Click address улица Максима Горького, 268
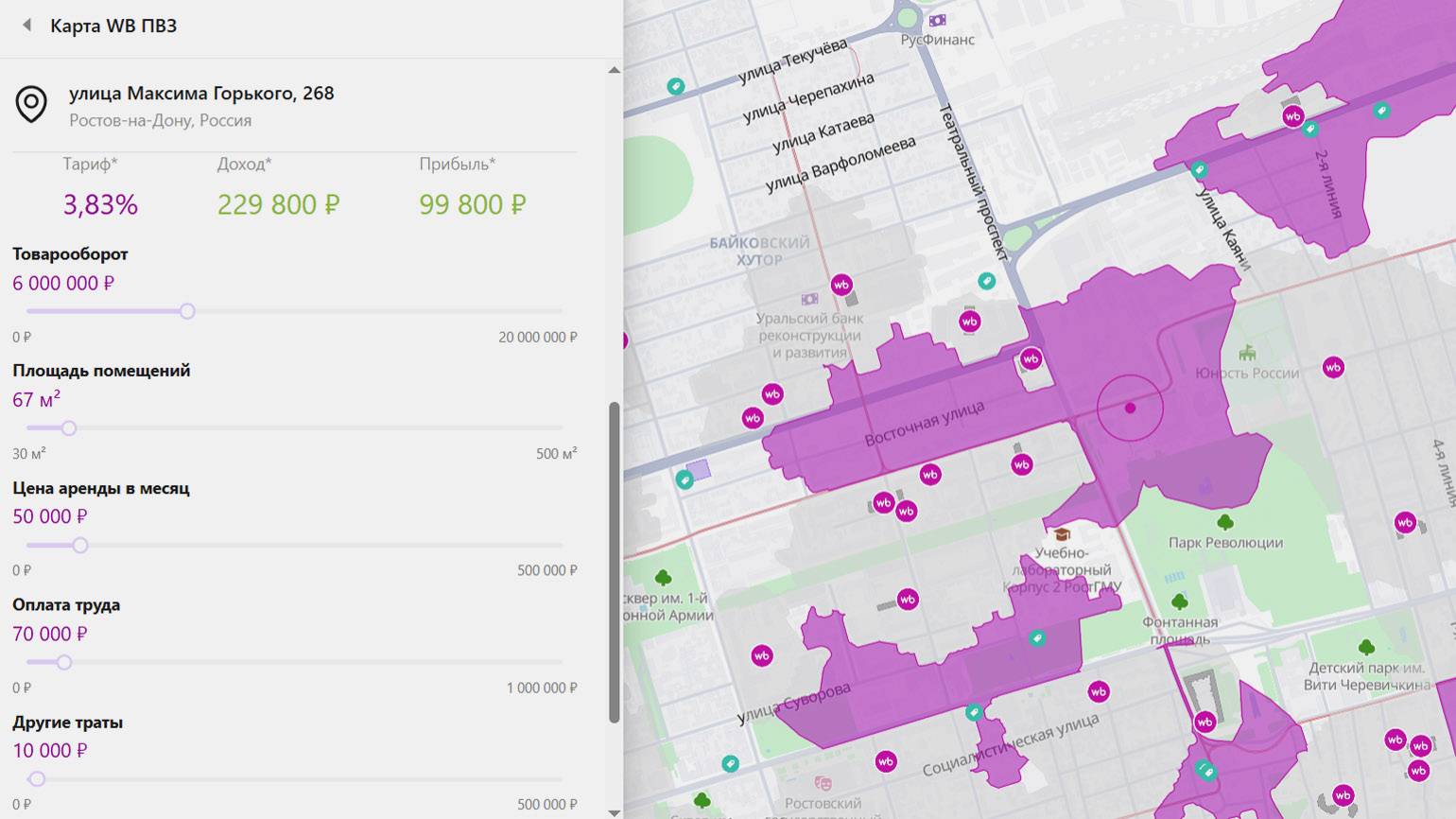Screen dimensions: 1456x819 tap(201, 93)
